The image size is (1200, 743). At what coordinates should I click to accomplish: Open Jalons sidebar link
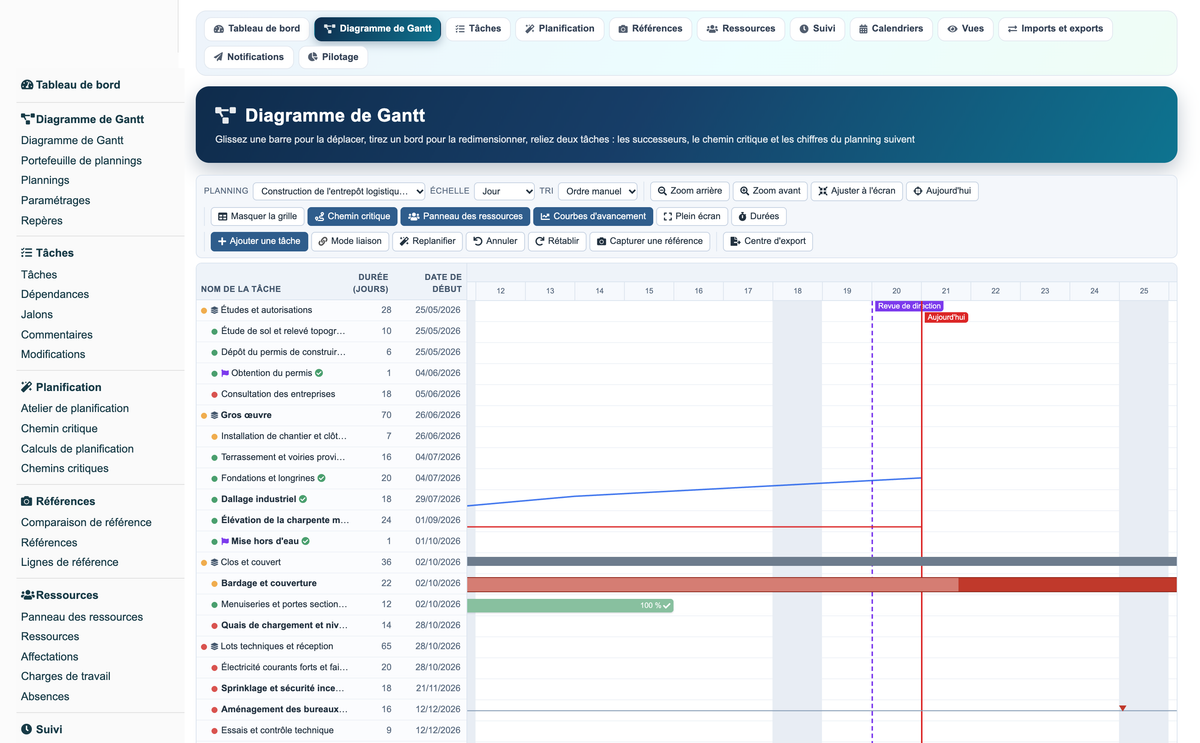click(x=37, y=314)
